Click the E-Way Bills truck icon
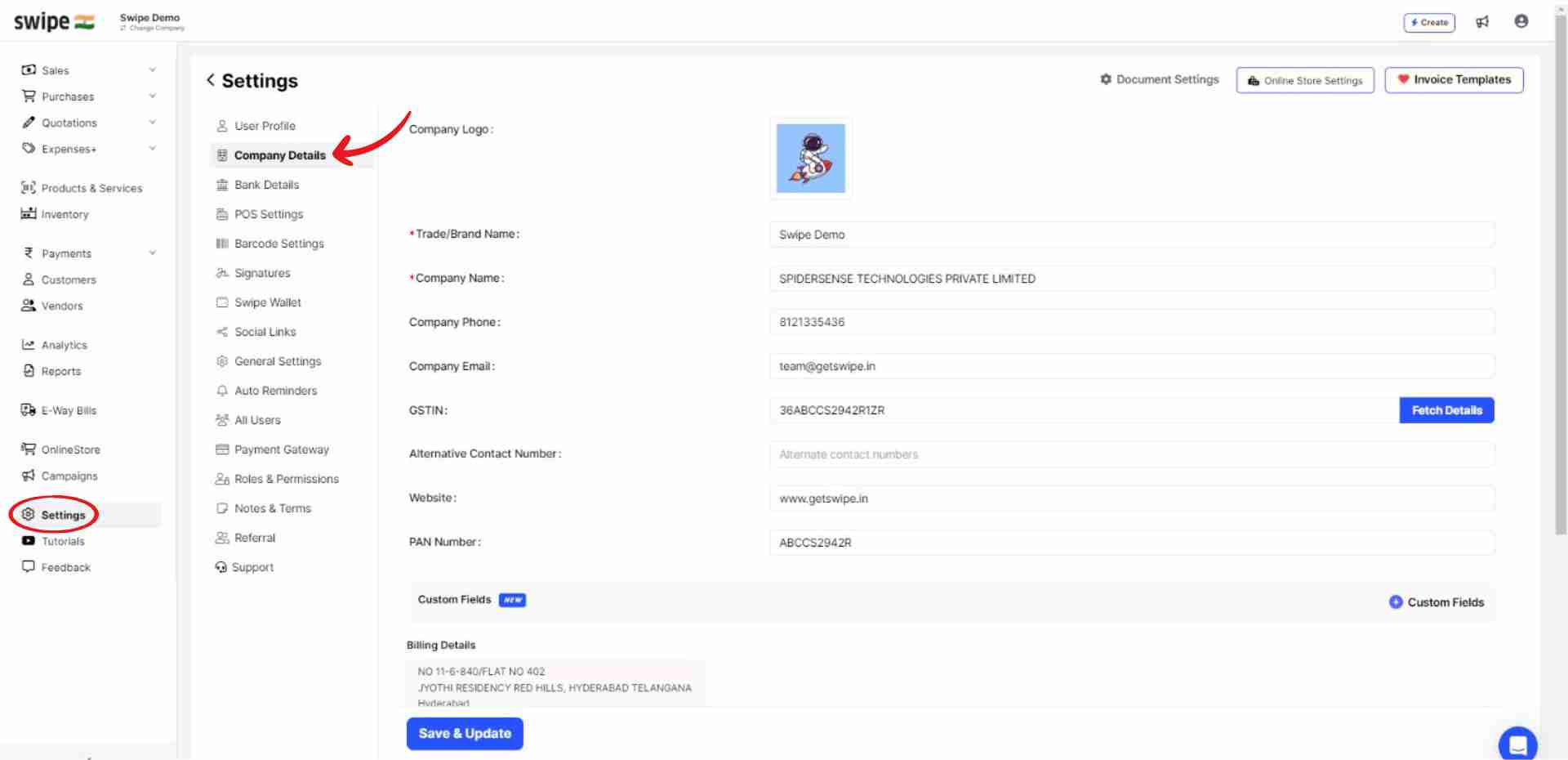The width and height of the screenshot is (1568, 760). pos(29,409)
